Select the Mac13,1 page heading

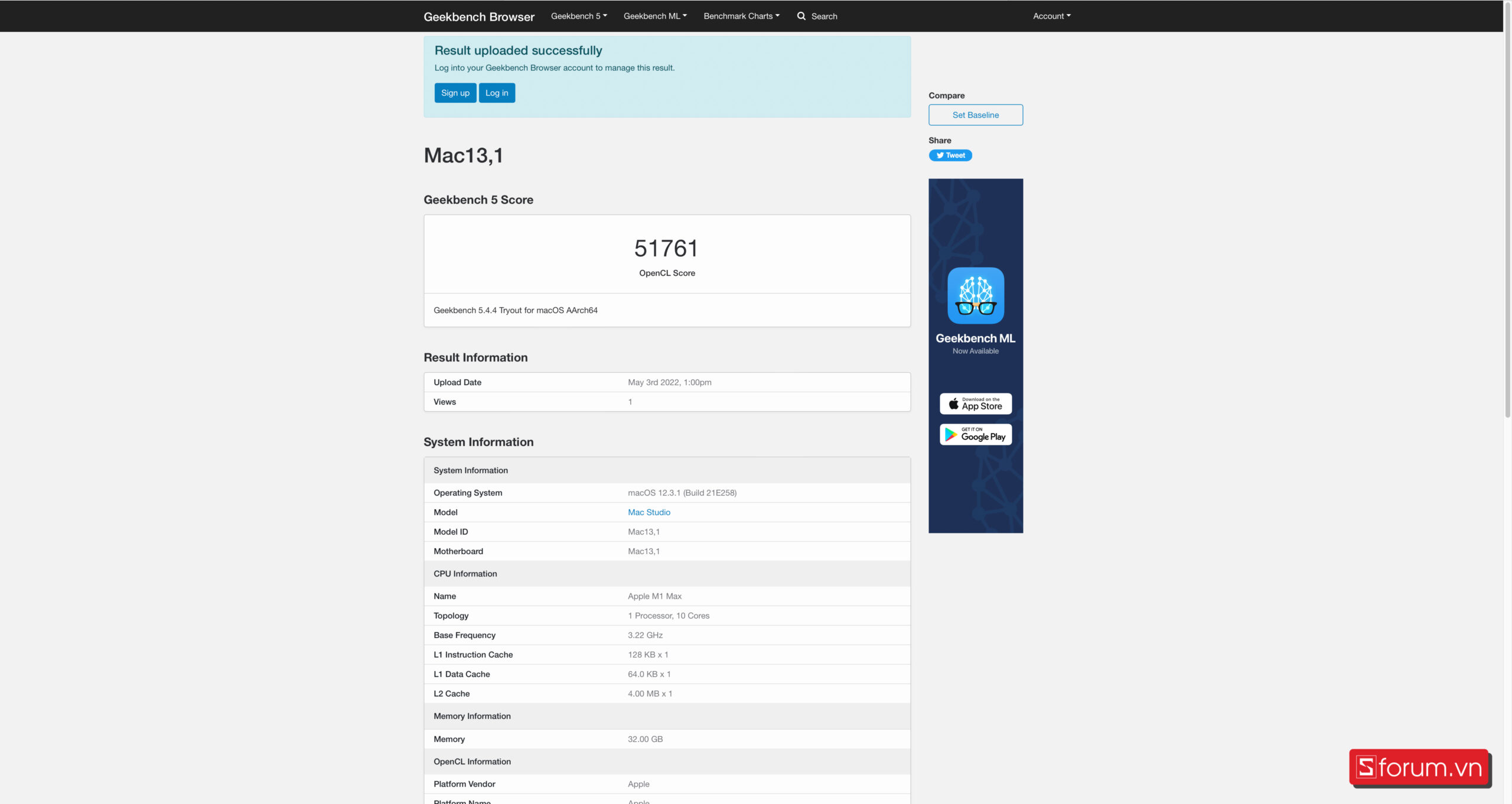tap(464, 155)
